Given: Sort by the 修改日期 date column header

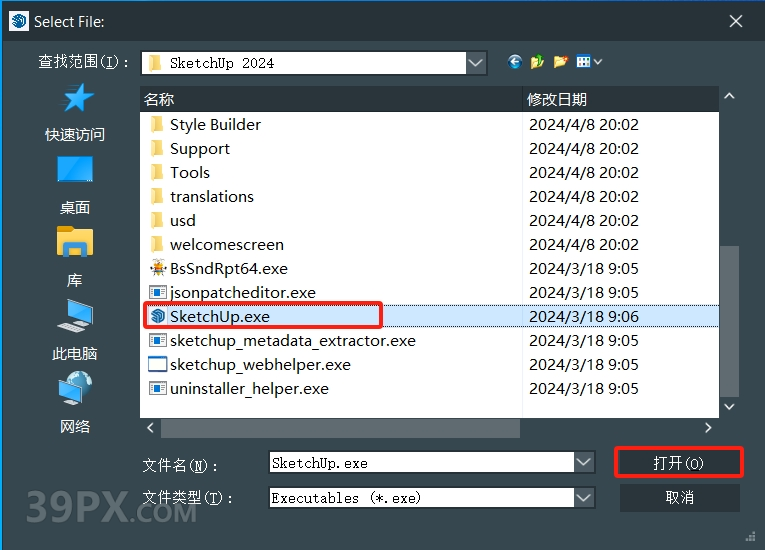Looking at the screenshot, I should pyautogui.click(x=621, y=100).
